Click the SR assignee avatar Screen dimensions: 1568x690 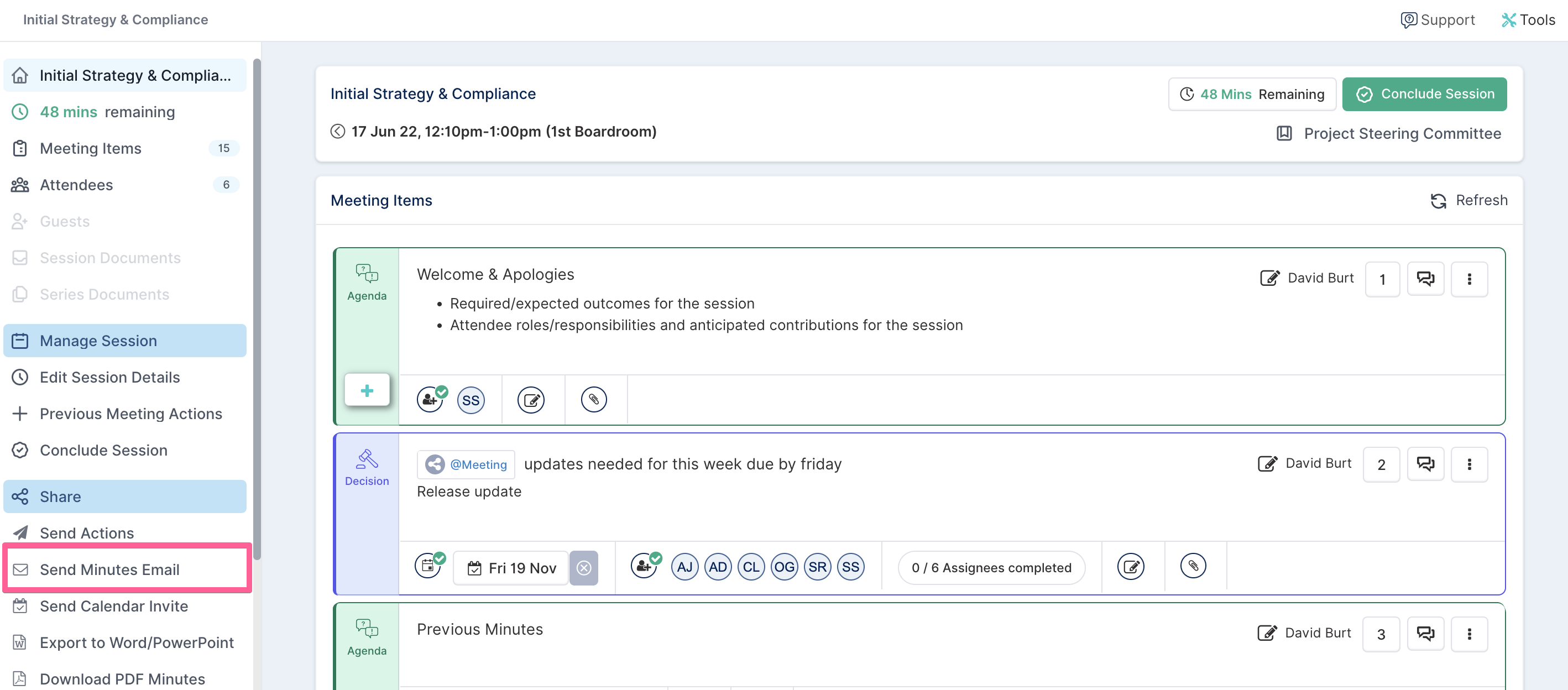[818, 567]
